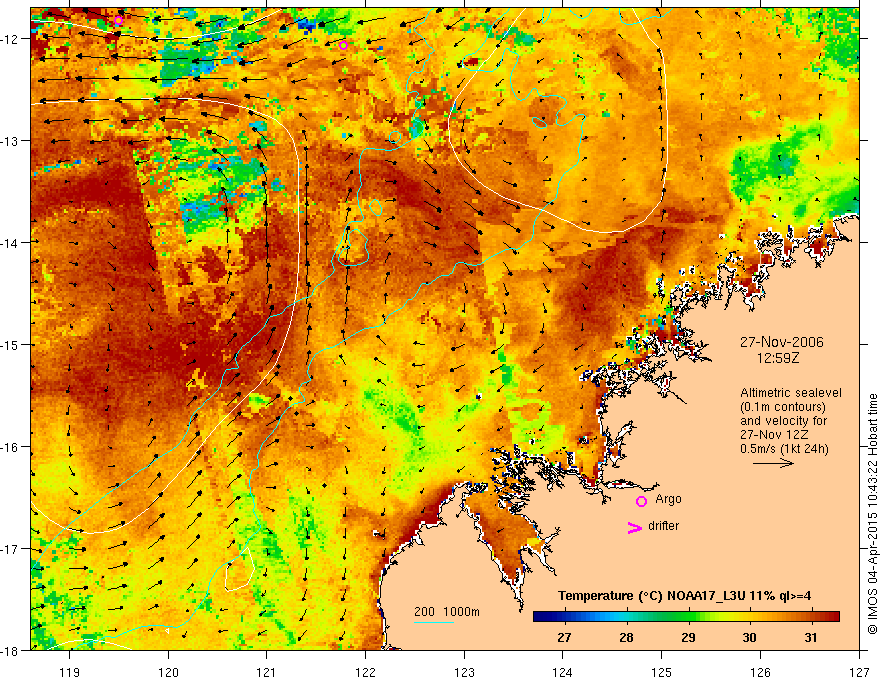Click the latitude axis label -13
The image size is (880, 680).
click(x=11, y=141)
